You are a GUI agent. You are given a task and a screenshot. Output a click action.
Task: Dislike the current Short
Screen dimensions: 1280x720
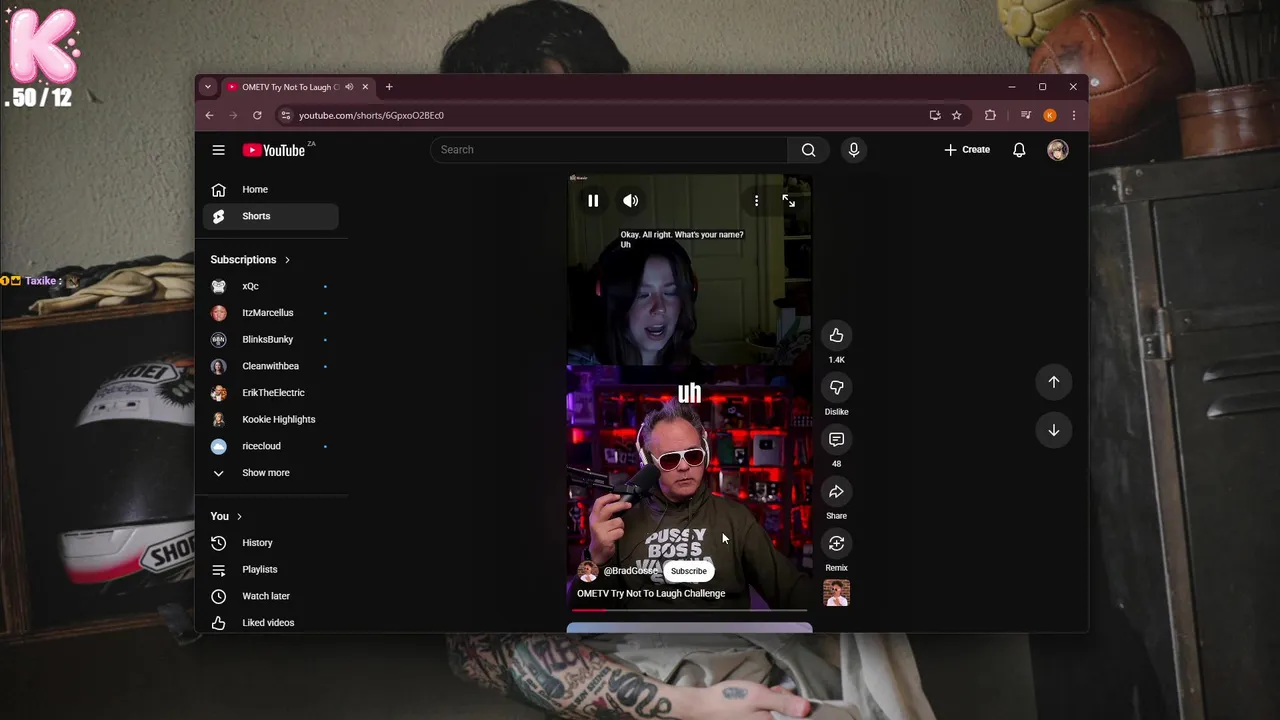[836, 388]
